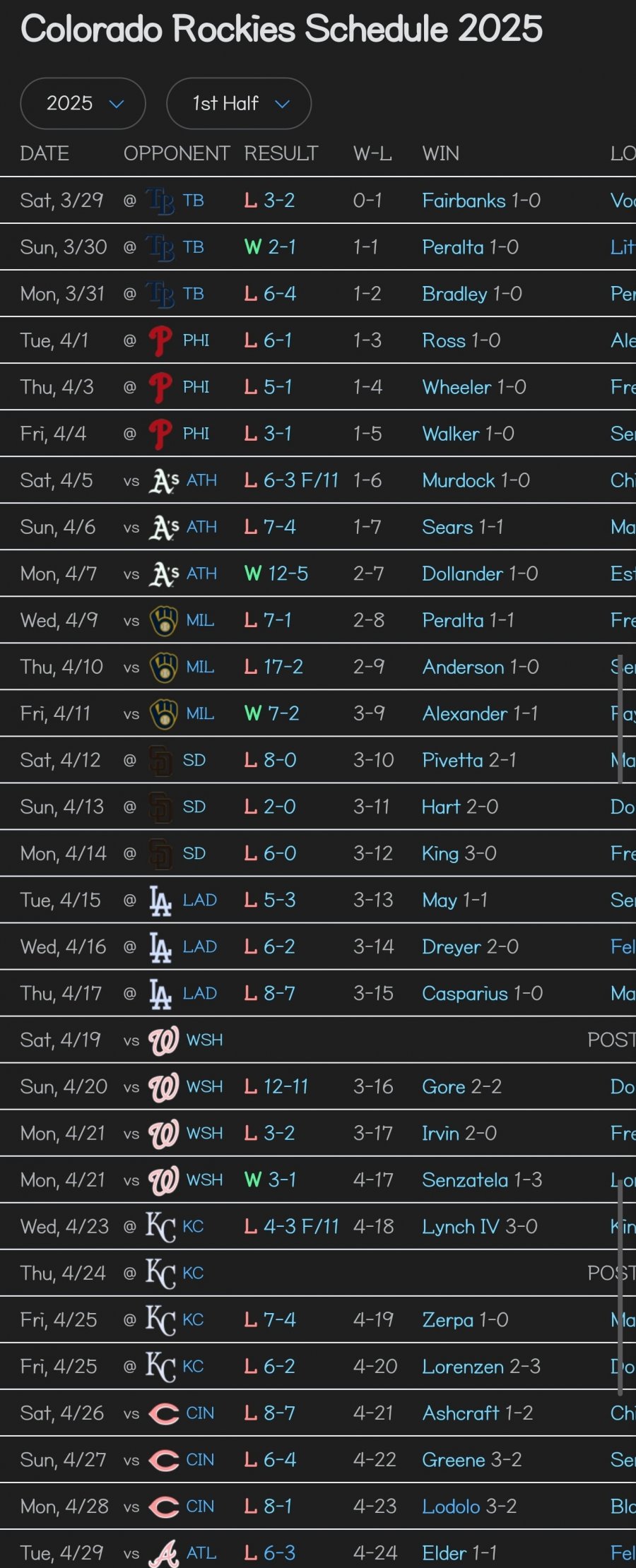
Task: Open the 2025 season year dropdown
Action: coord(83,103)
